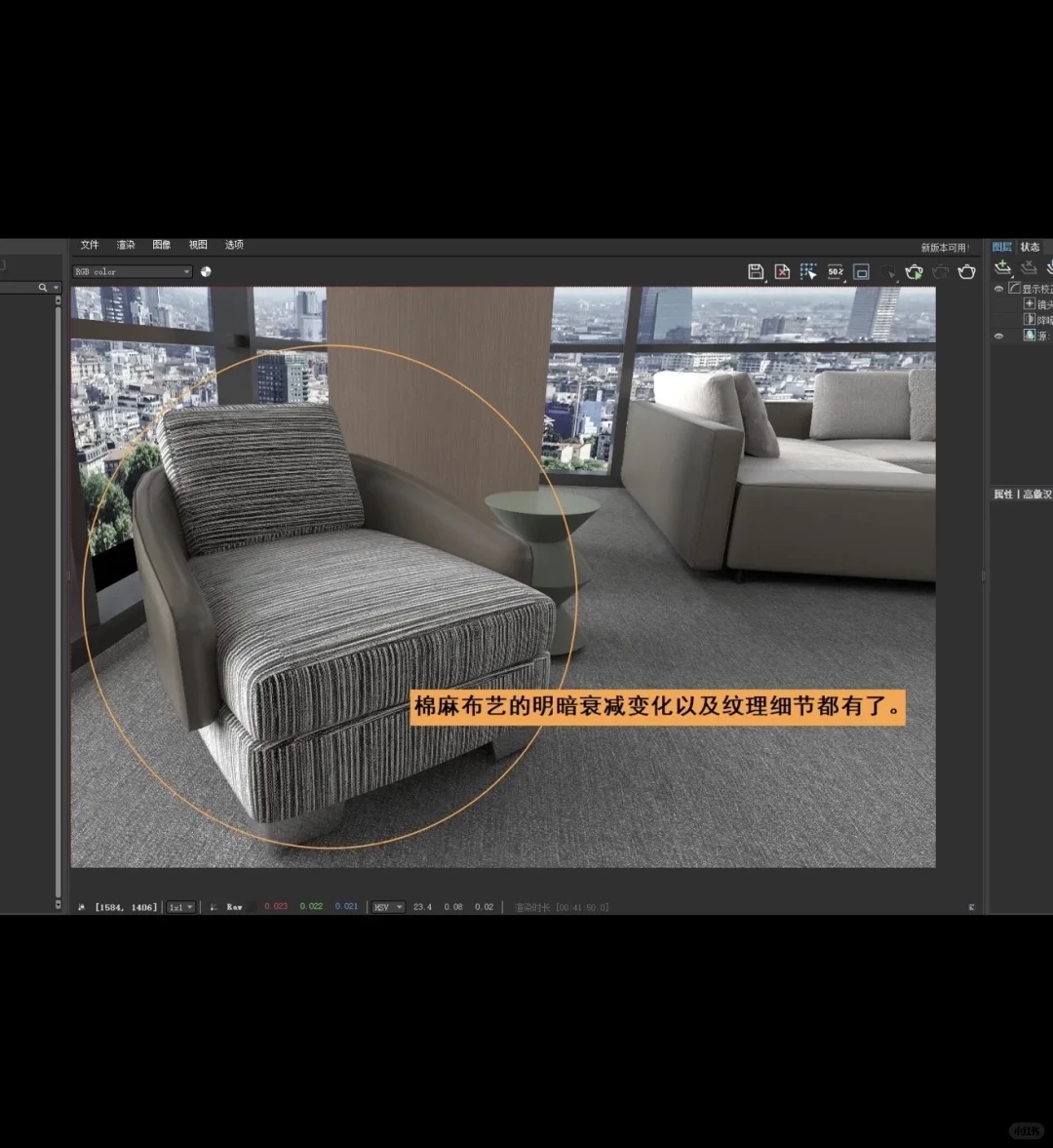Open the 图像 menu
The width and height of the screenshot is (1053, 1148).
[162, 245]
